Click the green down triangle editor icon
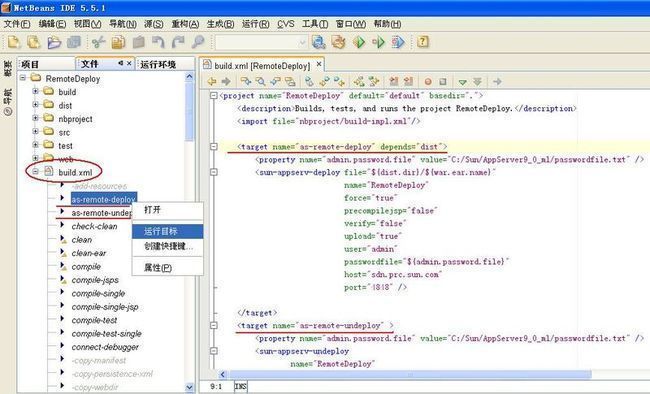The width and height of the screenshot is (650, 394). click(463, 82)
